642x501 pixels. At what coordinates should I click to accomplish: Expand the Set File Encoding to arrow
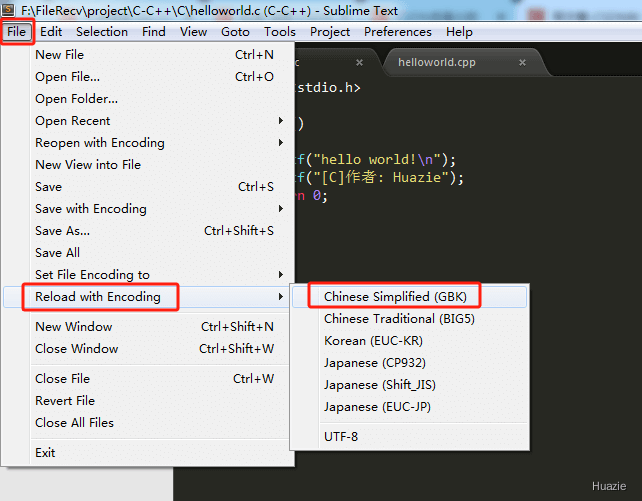tap(280, 275)
